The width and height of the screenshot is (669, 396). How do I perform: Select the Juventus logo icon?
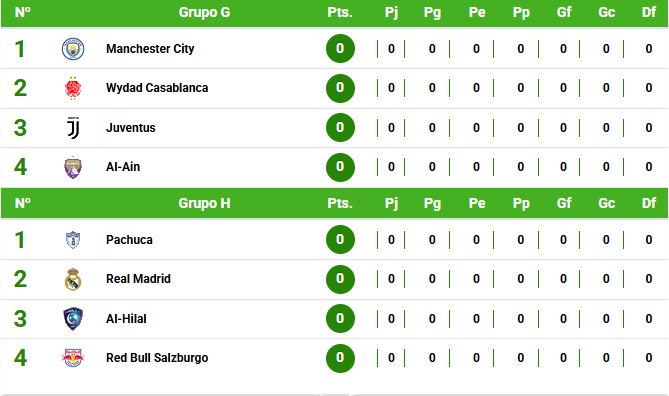pyautogui.click(x=73, y=128)
